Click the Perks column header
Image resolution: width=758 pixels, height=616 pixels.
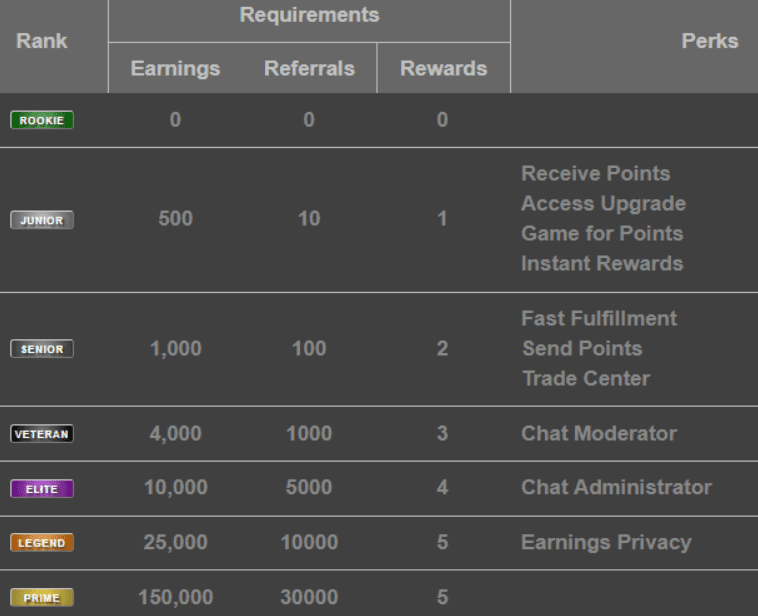(710, 41)
